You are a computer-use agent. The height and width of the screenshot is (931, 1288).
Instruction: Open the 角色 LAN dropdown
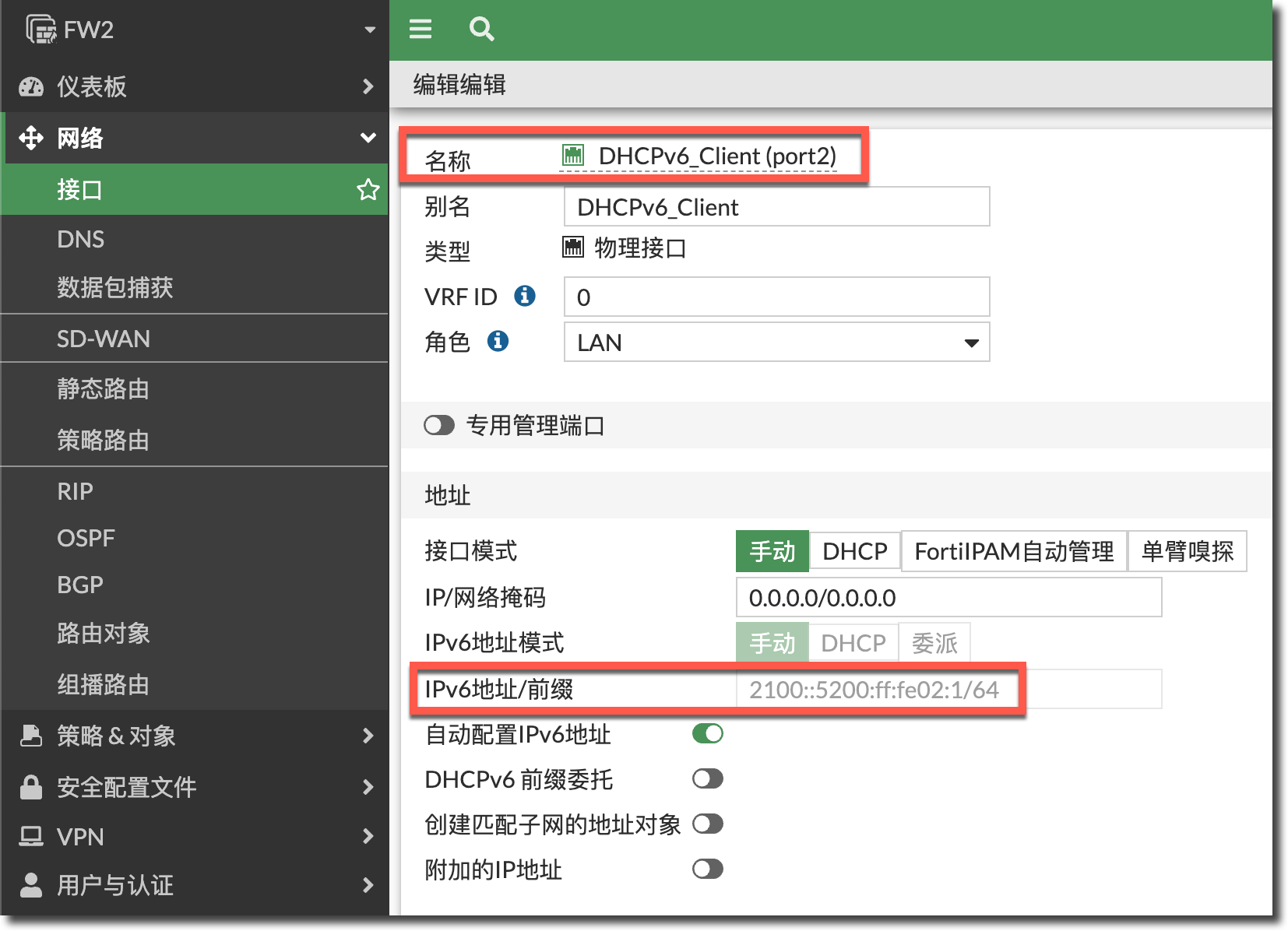point(776,343)
